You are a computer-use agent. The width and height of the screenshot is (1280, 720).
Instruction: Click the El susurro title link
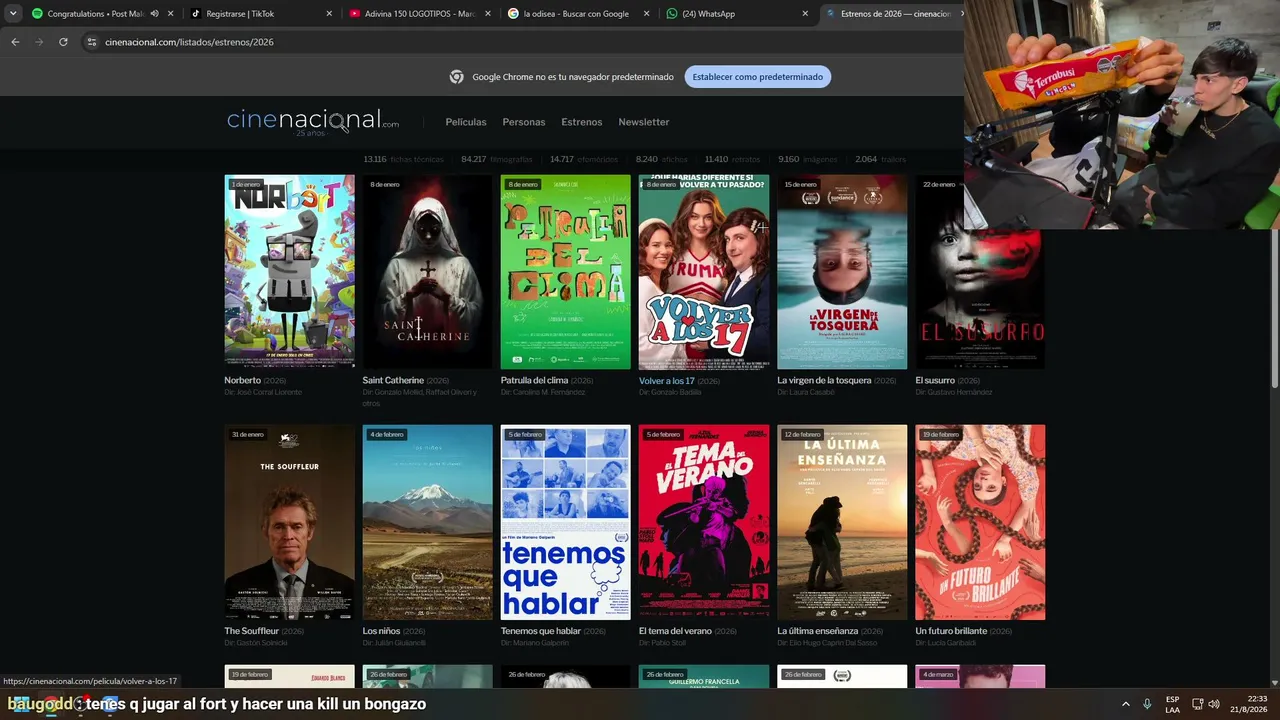click(935, 381)
